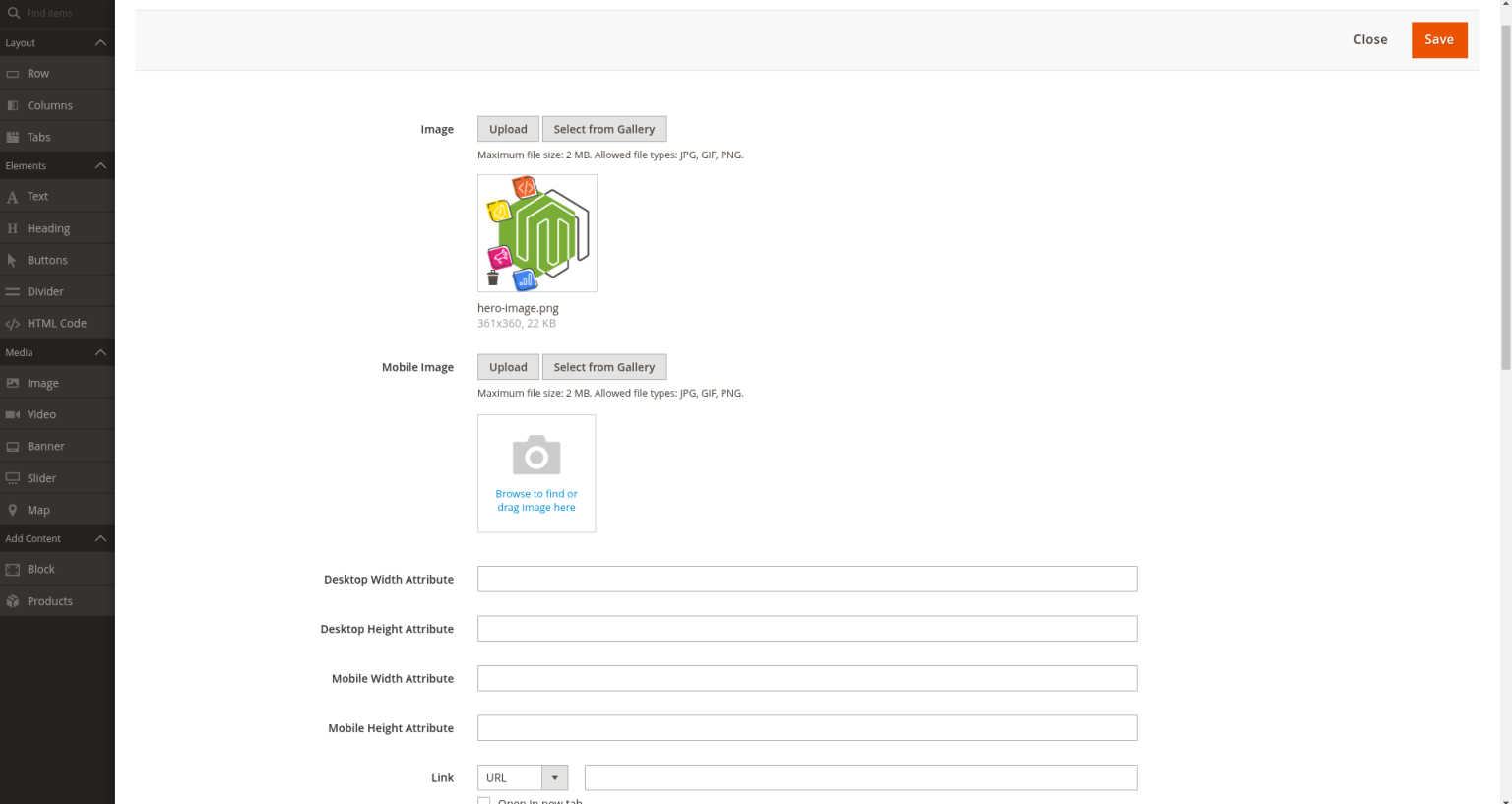Select the Banner media element
The image size is (1512, 804).
point(44,445)
